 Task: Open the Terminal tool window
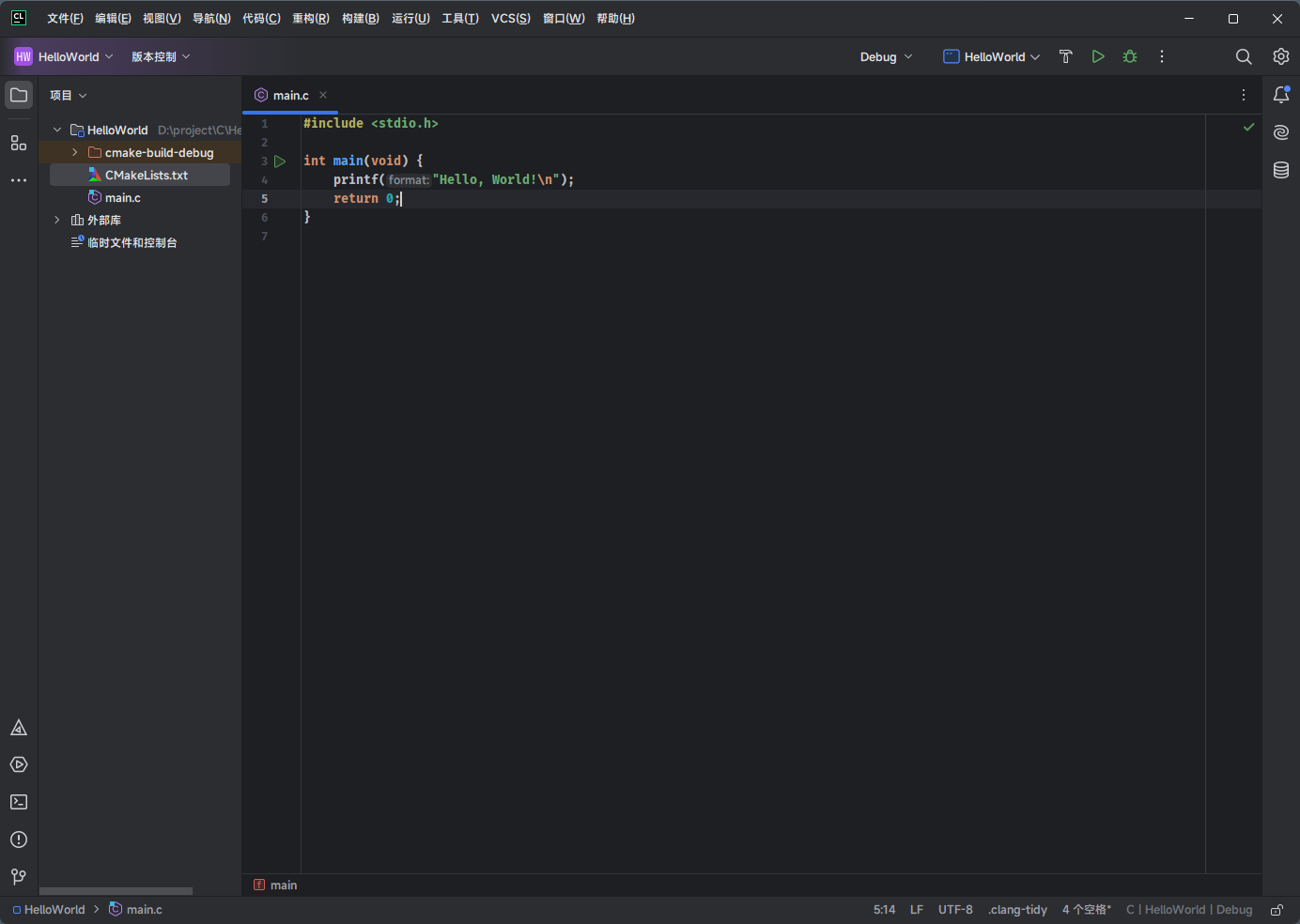(19, 802)
